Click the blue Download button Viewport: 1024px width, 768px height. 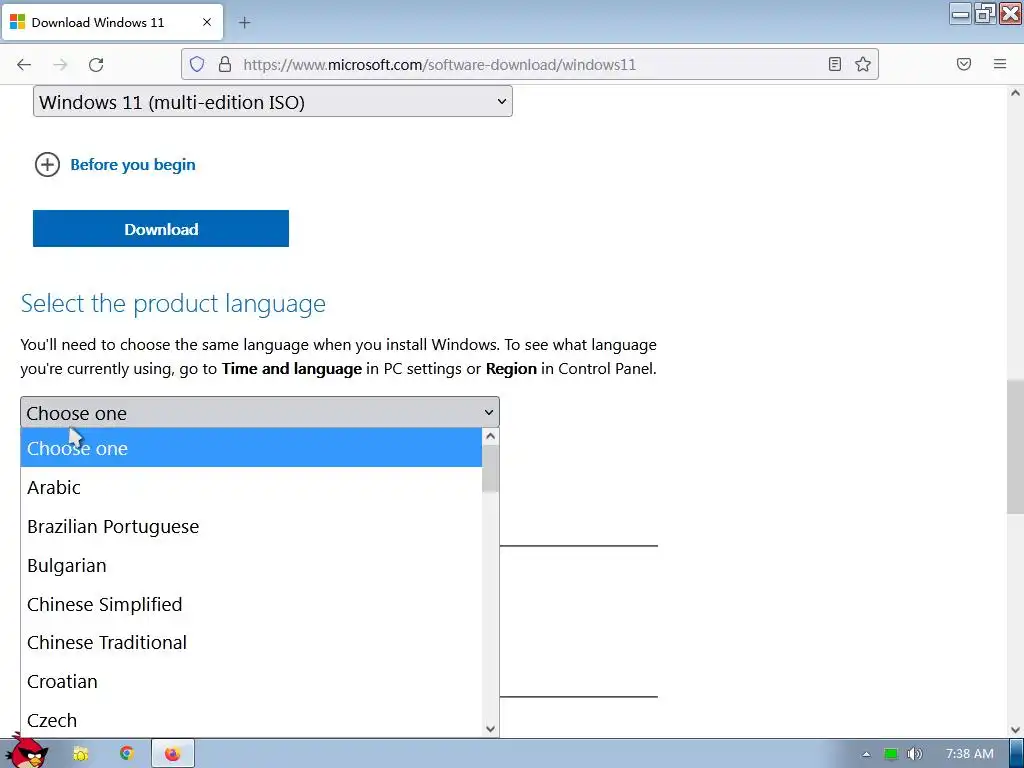[161, 229]
